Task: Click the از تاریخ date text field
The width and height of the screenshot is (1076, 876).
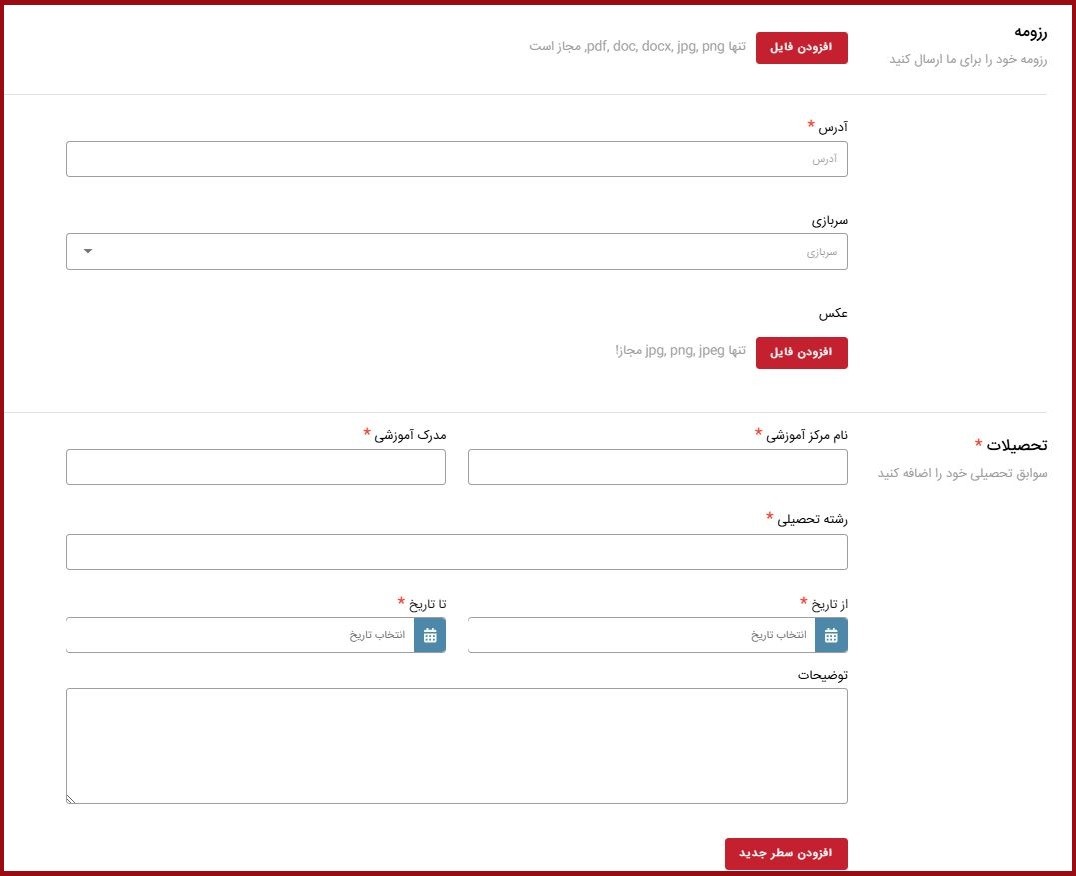Action: [641, 635]
